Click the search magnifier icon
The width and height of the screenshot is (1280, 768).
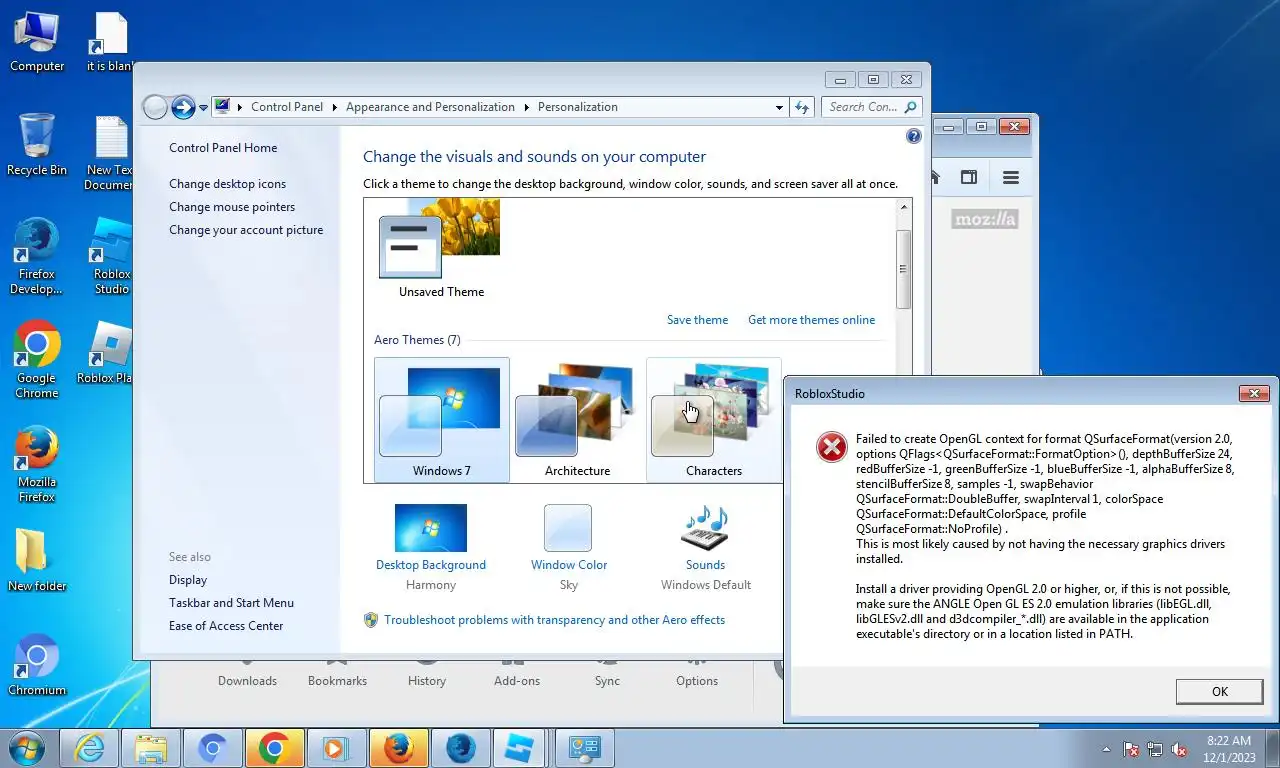point(910,107)
